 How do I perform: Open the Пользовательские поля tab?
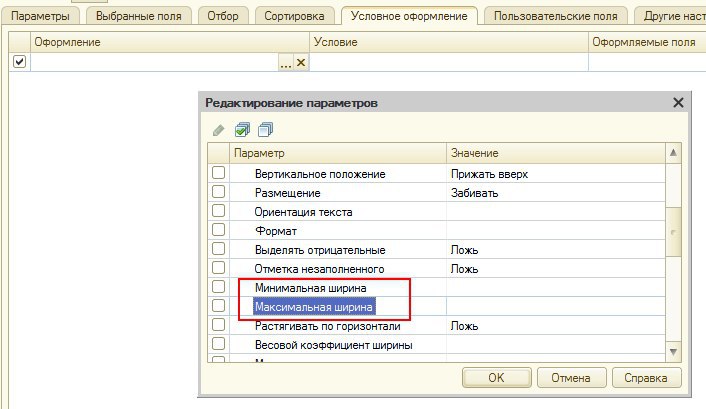[556, 16]
